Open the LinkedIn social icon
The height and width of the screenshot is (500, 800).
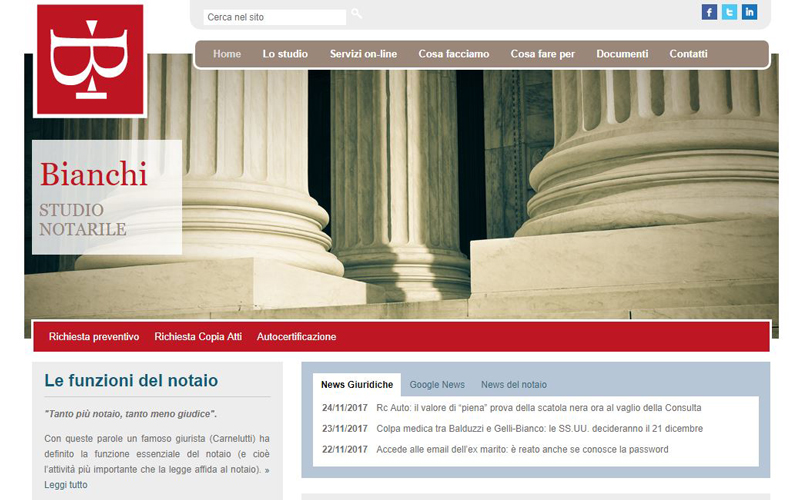(x=749, y=12)
